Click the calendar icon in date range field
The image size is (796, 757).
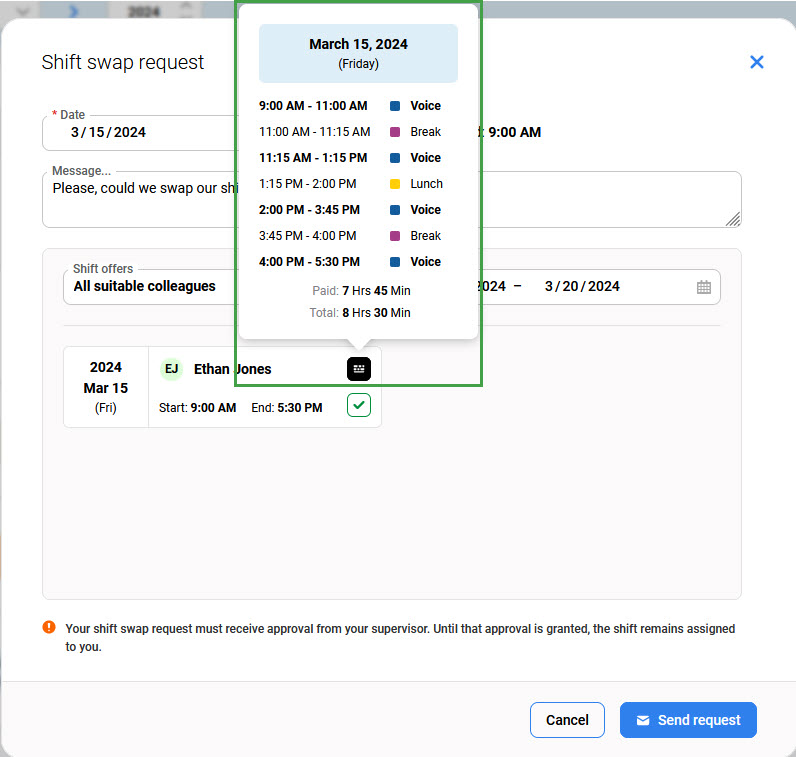pos(704,287)
